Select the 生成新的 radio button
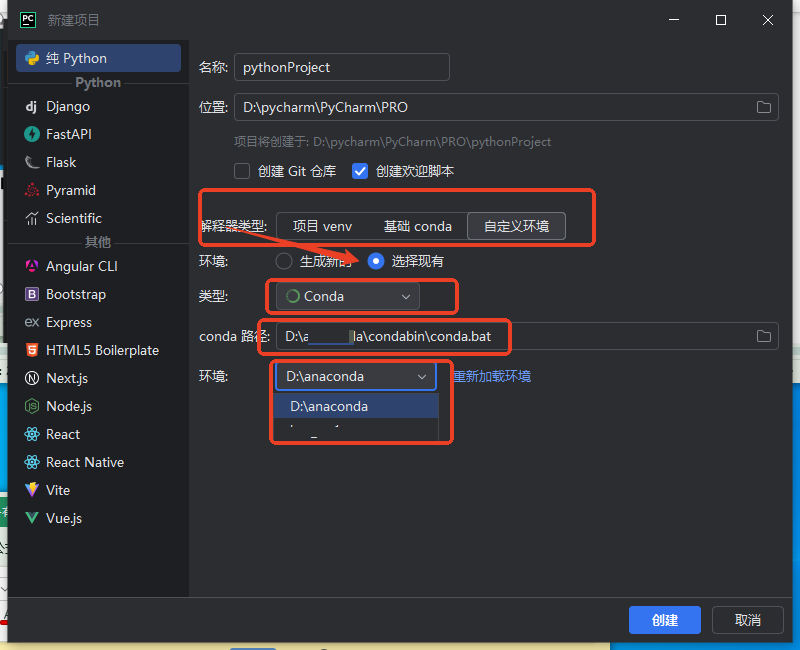 click(284, 261)
